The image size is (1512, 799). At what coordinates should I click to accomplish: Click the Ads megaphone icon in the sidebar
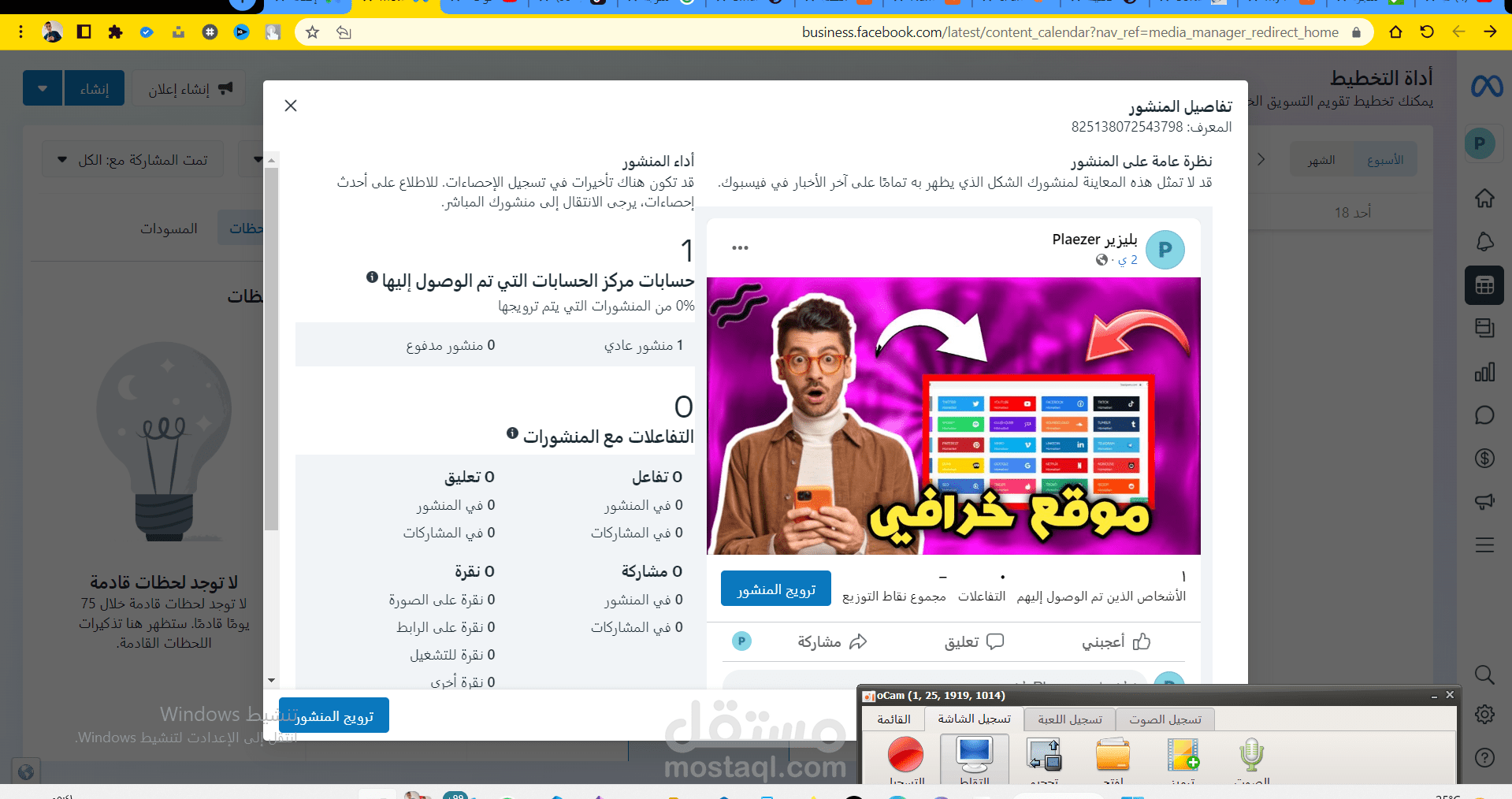coord(1484,501)
